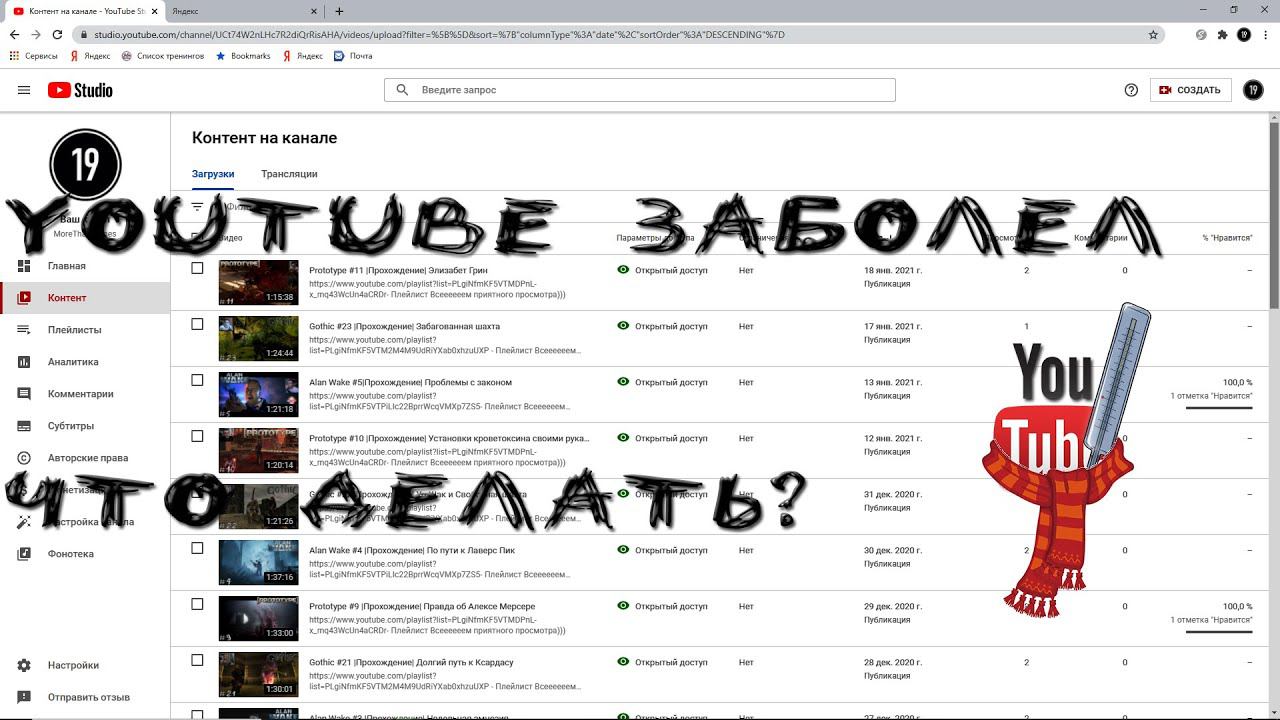Screen dimensions: 1280x720
Task: Select the Prototype #9 video checkbox
Action: click(197, 604)
